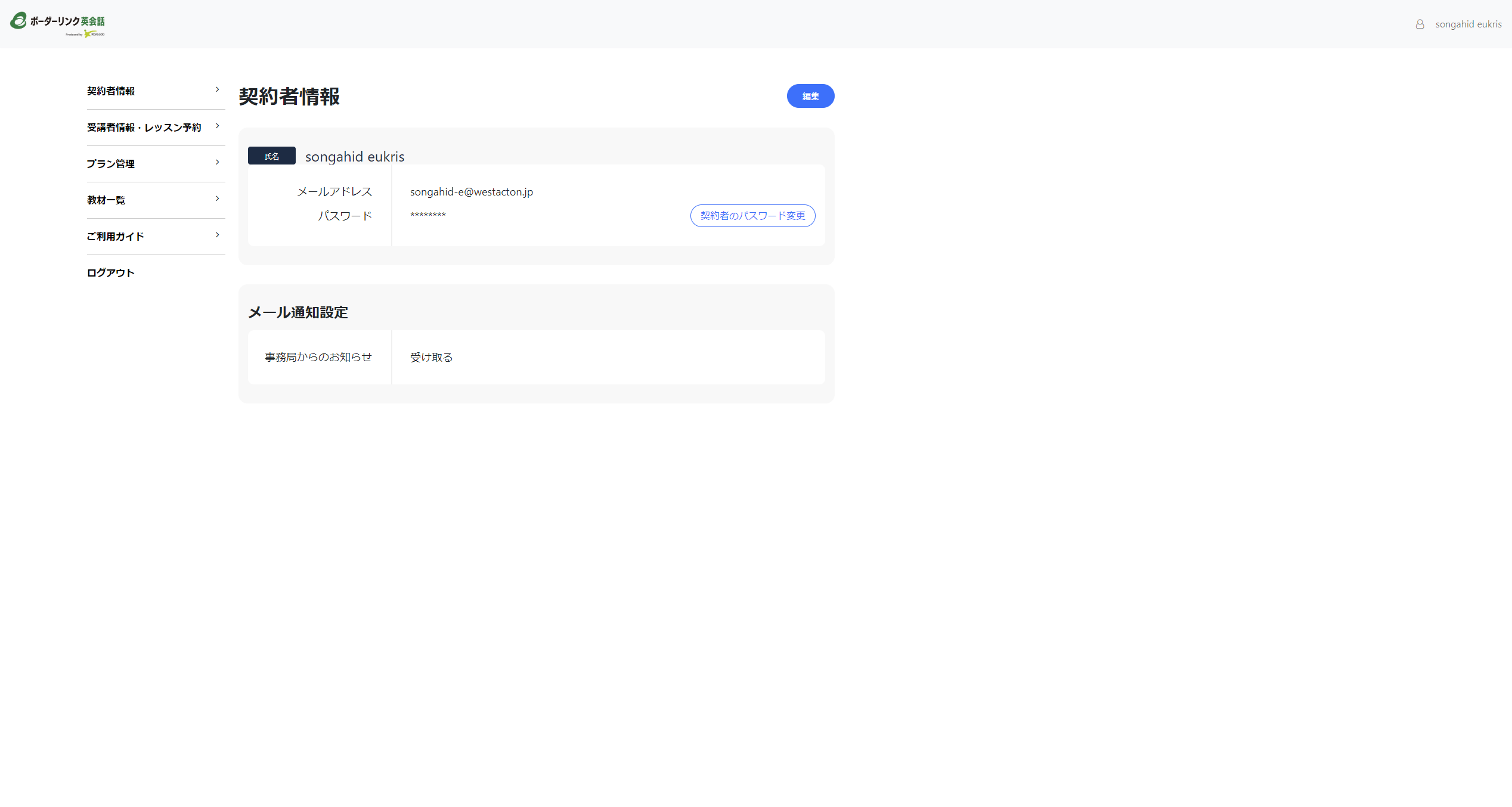This screenshot has height=807, width=1512.
Task: Open 受講者情報・レッスン予約 in the sidebar
Action: click(144, 128)
